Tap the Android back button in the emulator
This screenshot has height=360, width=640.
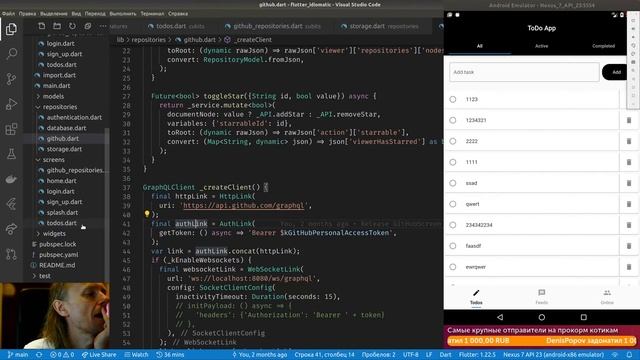pyautogui.click(x=500, y=317)
